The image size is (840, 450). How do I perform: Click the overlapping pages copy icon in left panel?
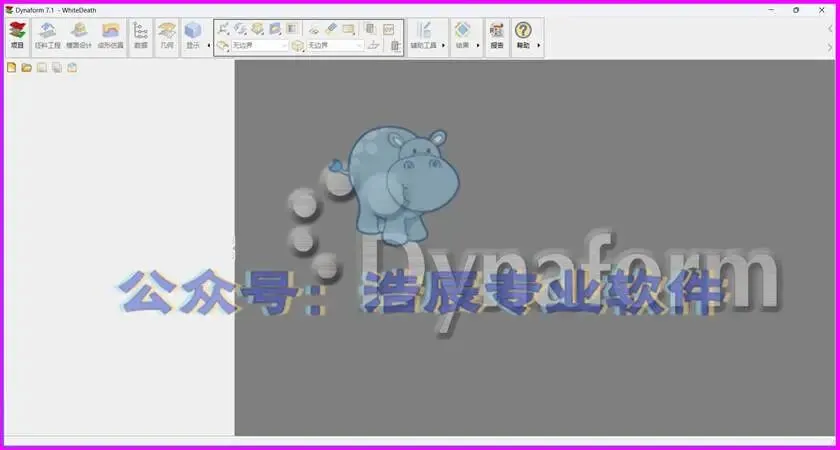pyautogui.click(x=57, y=68)
